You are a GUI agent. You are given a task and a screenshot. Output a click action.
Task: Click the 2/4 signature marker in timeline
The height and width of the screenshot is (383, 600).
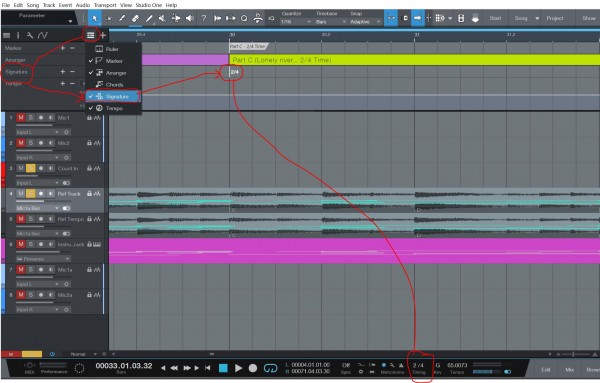(234, 72)
